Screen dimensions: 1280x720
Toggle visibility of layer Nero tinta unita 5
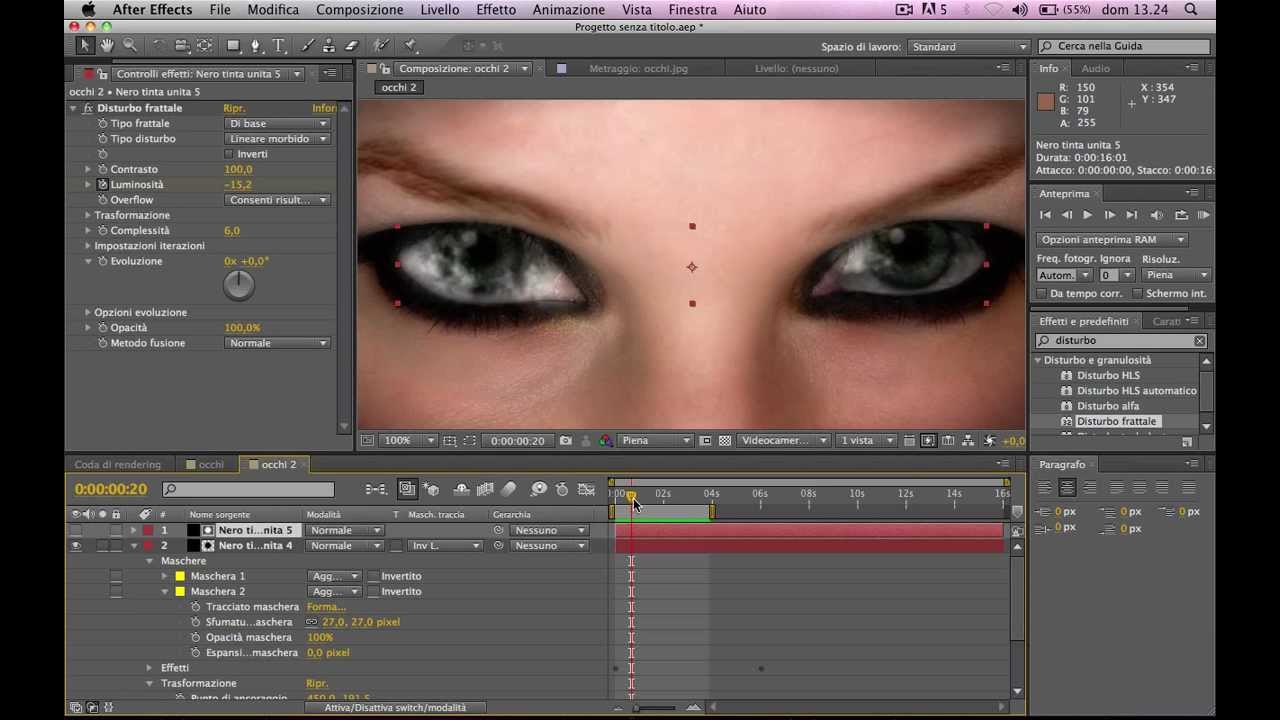coord(76,530)
